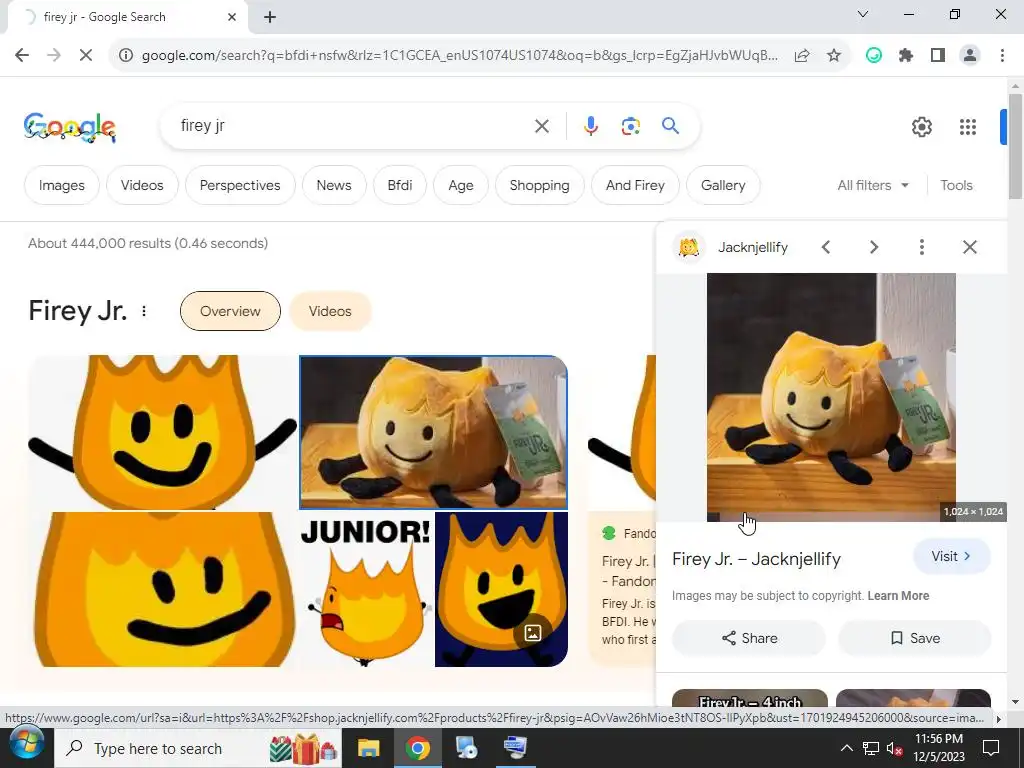Open the notifications center icon

point(991,748)
